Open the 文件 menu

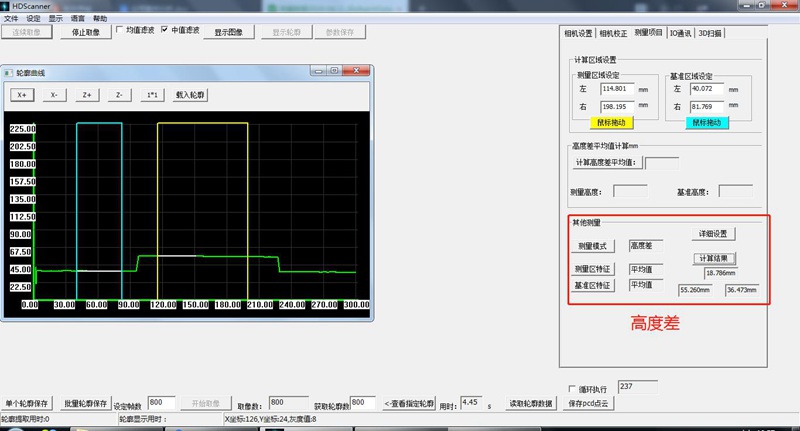(10, 18)
